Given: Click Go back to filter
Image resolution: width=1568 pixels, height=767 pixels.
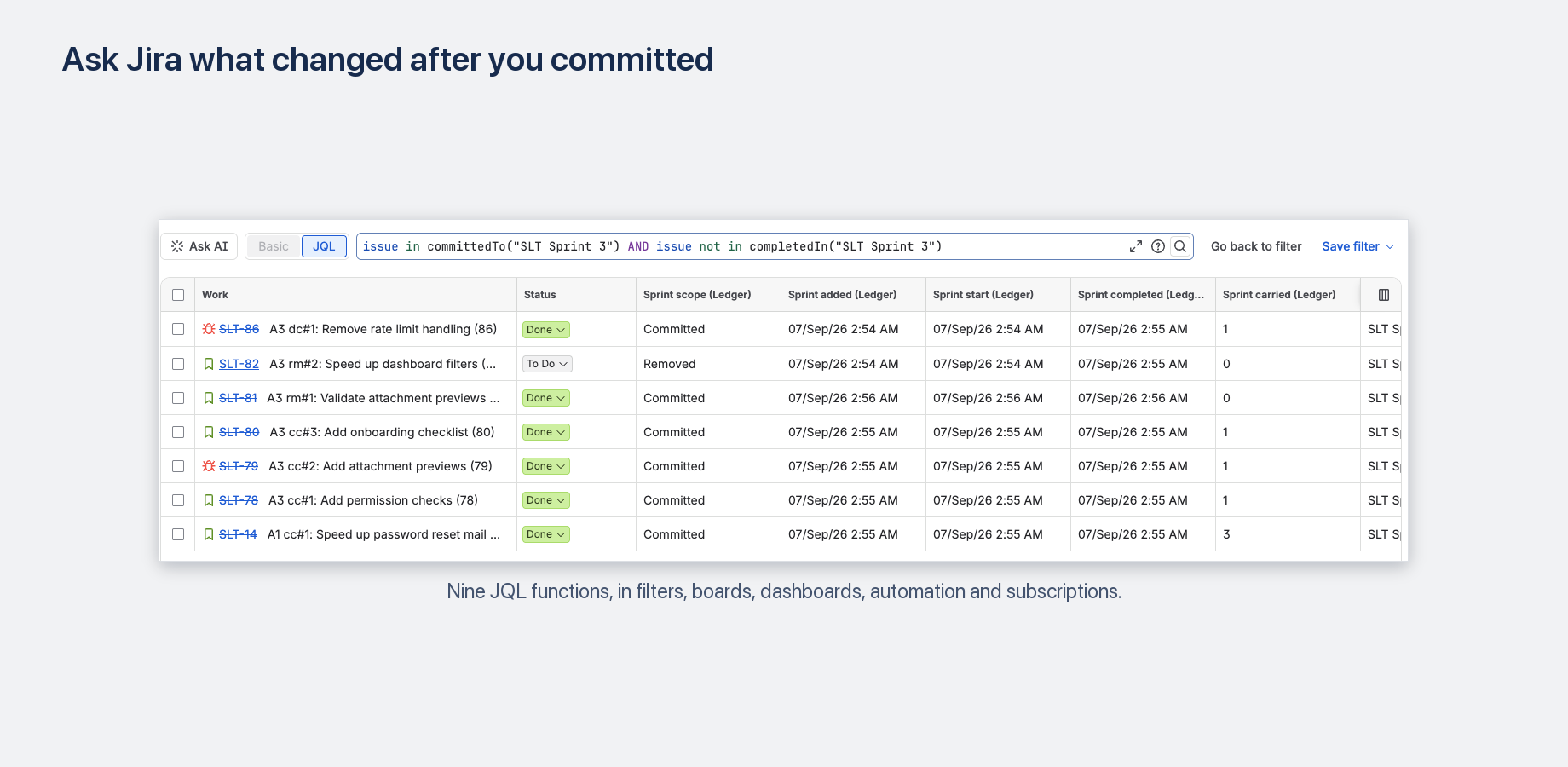Looking at the screenshot, I should [x=1256, y=246].
